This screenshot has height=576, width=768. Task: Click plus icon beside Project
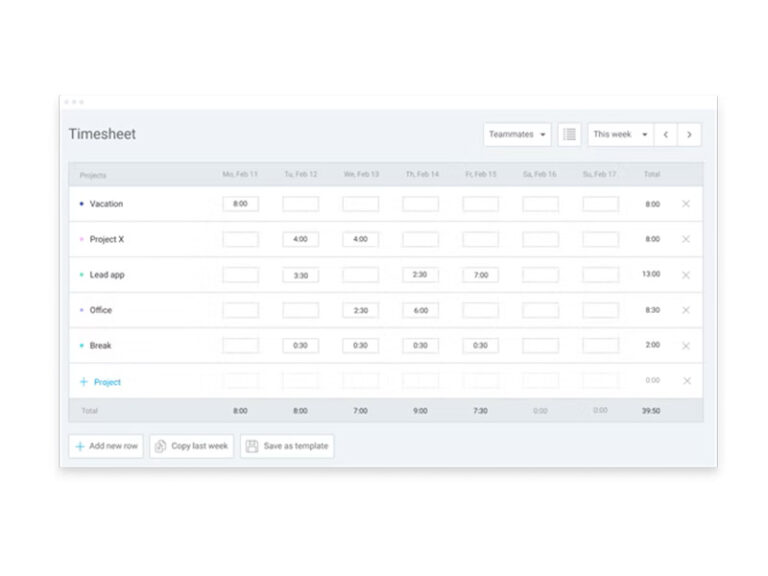coord(84,382)
